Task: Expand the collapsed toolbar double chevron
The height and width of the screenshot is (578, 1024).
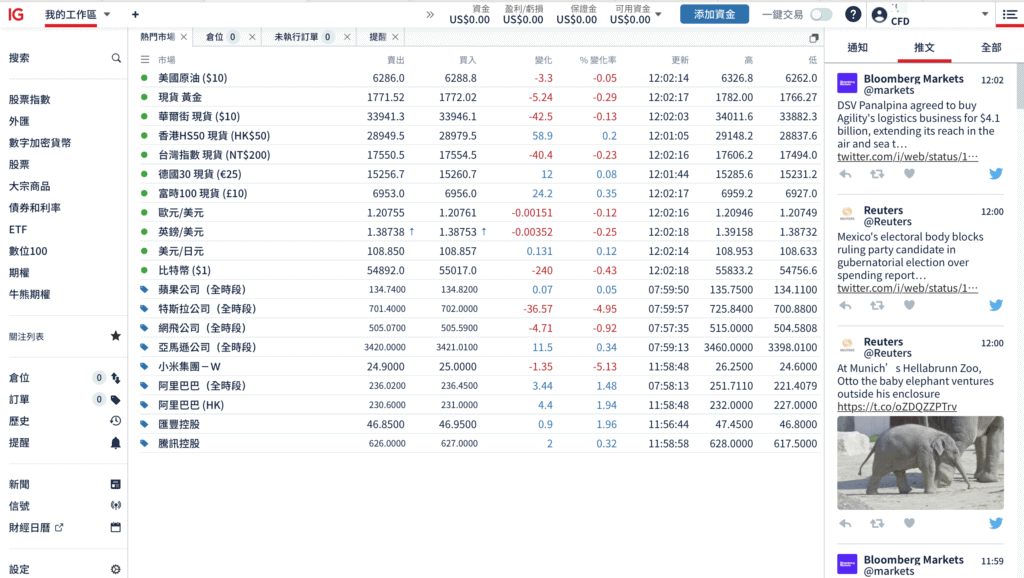Action: [430, 14]
